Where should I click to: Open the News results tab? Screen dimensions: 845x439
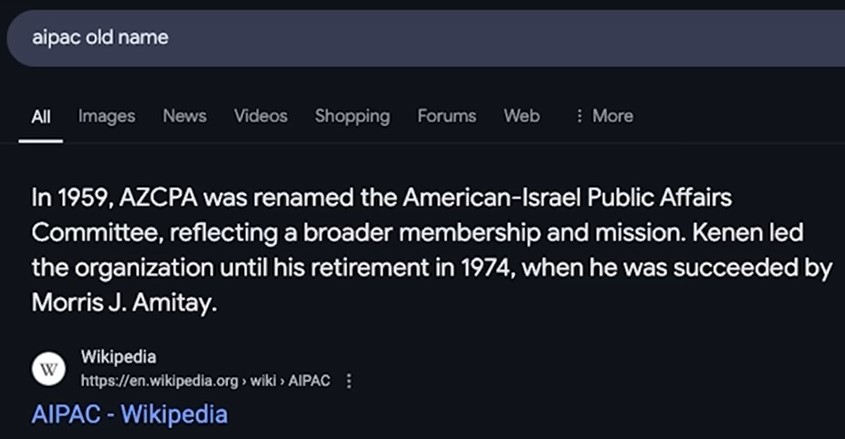[184, 116]
